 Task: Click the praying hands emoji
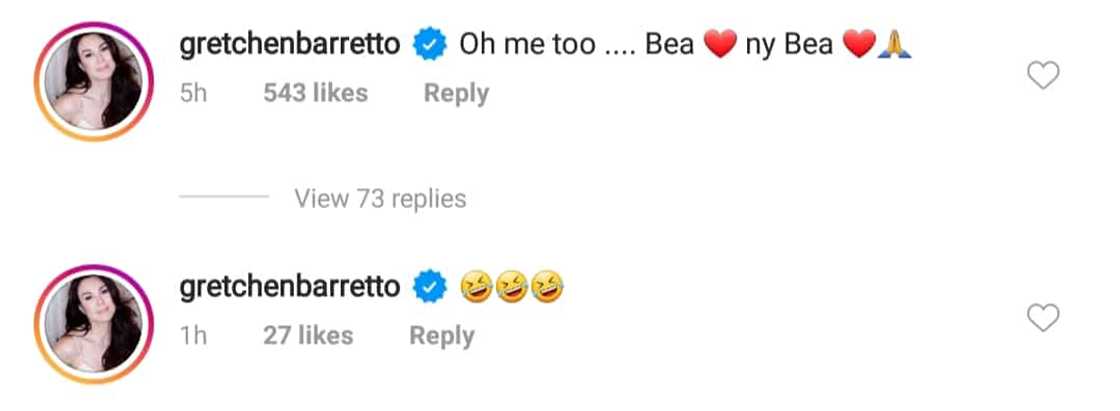(x=890, y=46)
